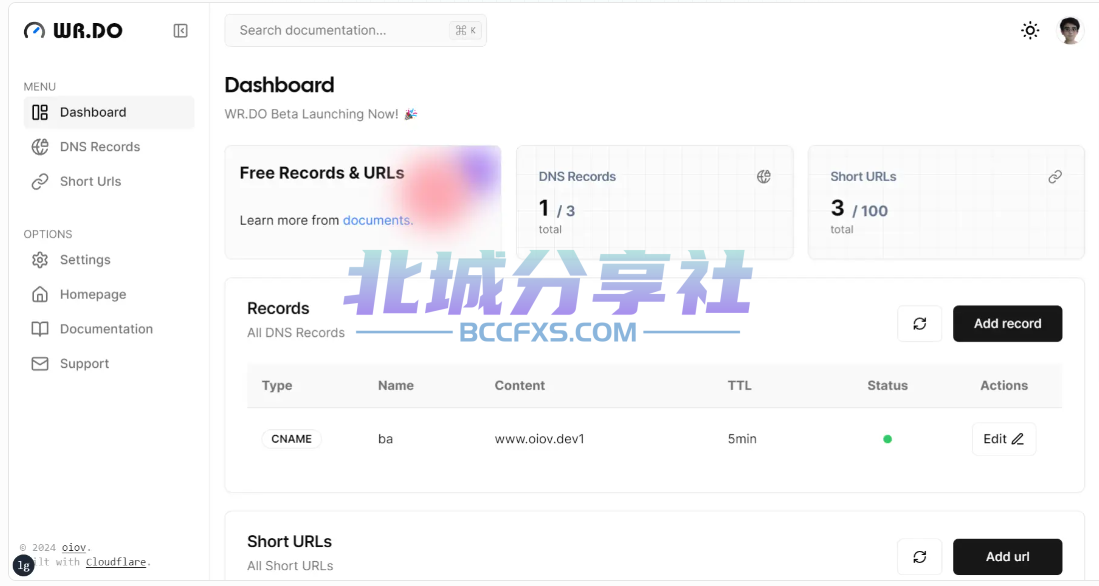Open Documentation from sidebar
The height and width of the screenshot is (586, 1099).
click(109, 329)
